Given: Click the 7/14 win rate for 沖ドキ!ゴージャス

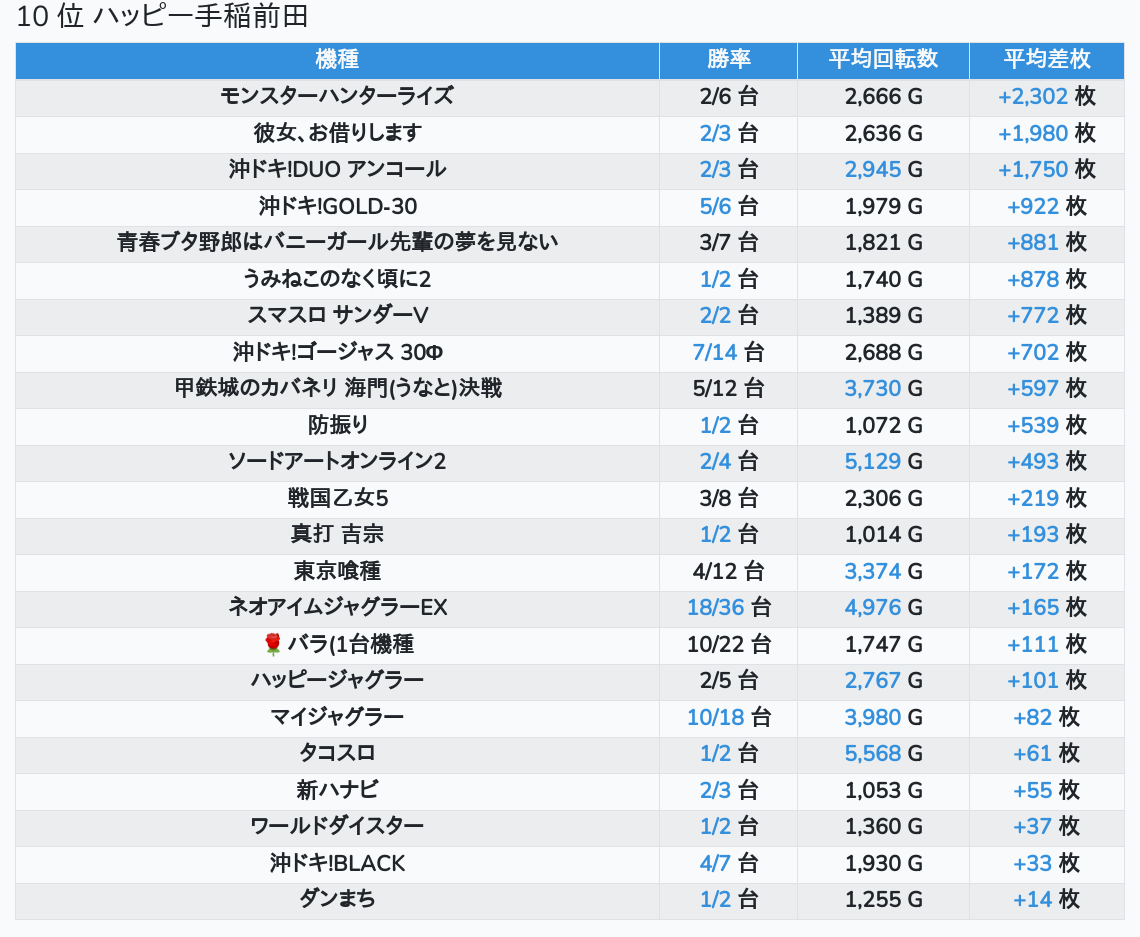Looking at the screenshot, I should point(715,353).
